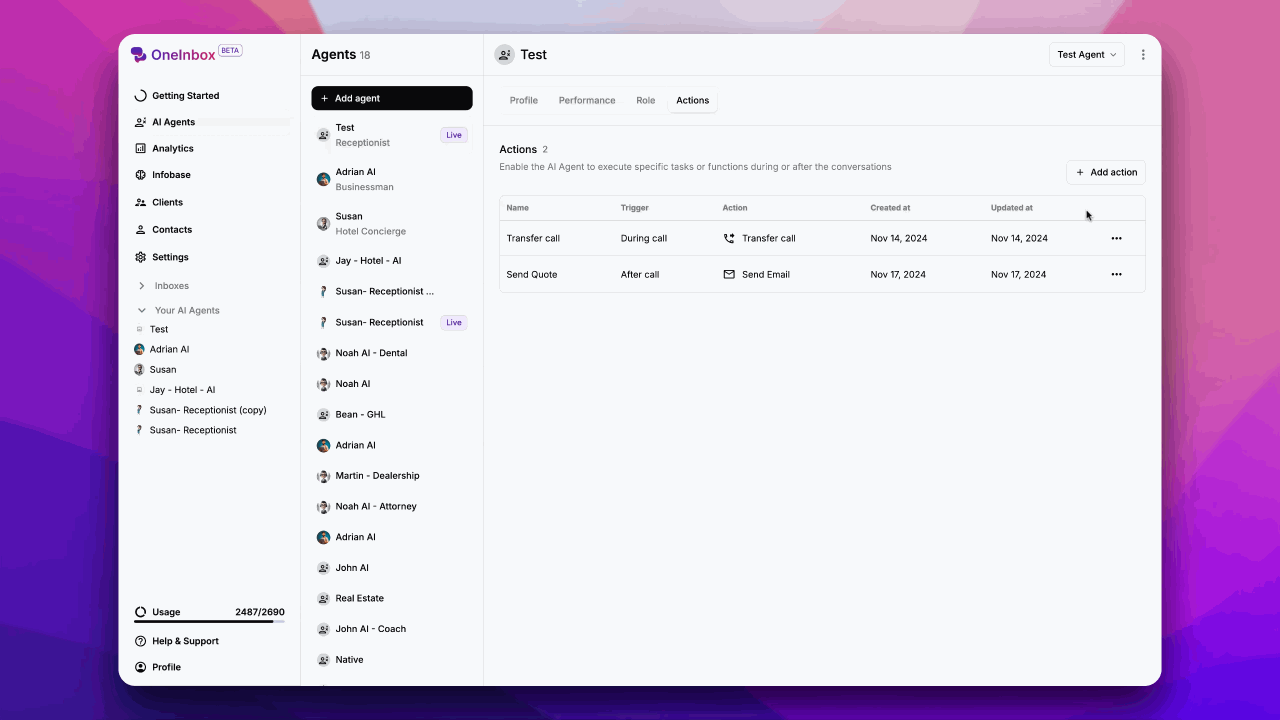Select Susan under Your AI Agents
Screen dimensions: 1280x720
[x=163, y=370]
